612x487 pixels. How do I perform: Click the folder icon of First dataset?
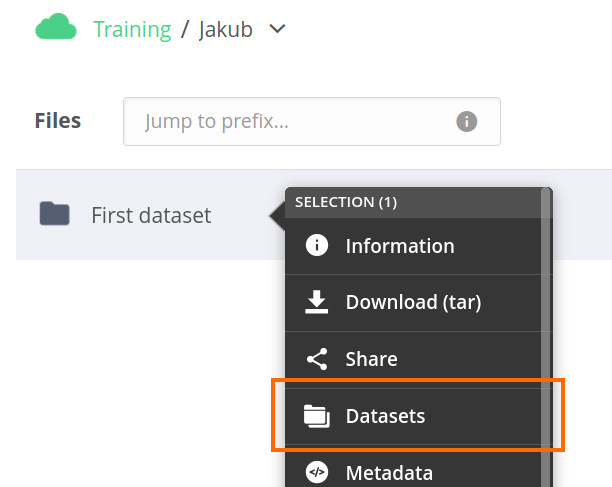pyautogui.click(x=54, y=214)
